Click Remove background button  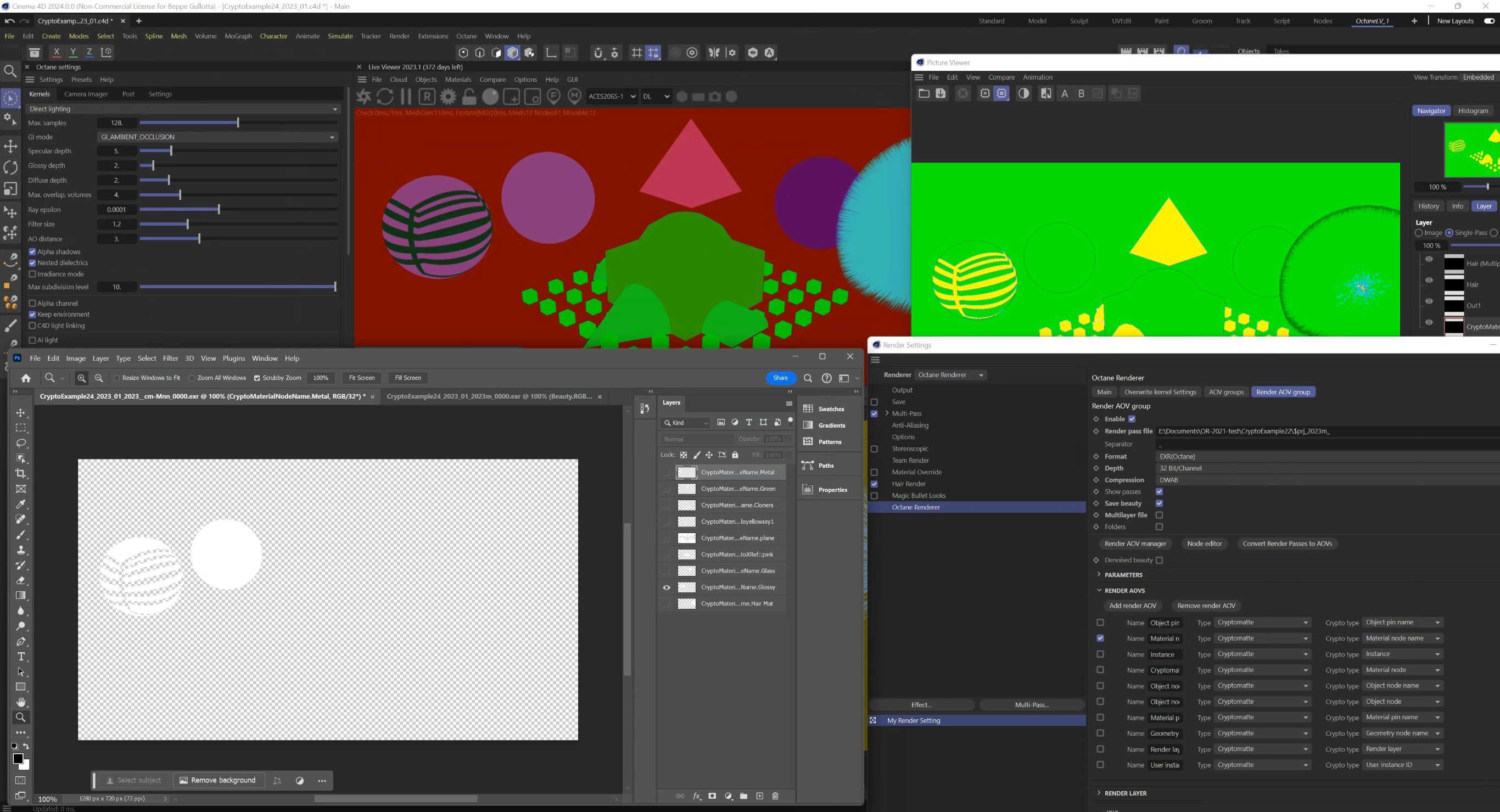[x=218, y=780]
